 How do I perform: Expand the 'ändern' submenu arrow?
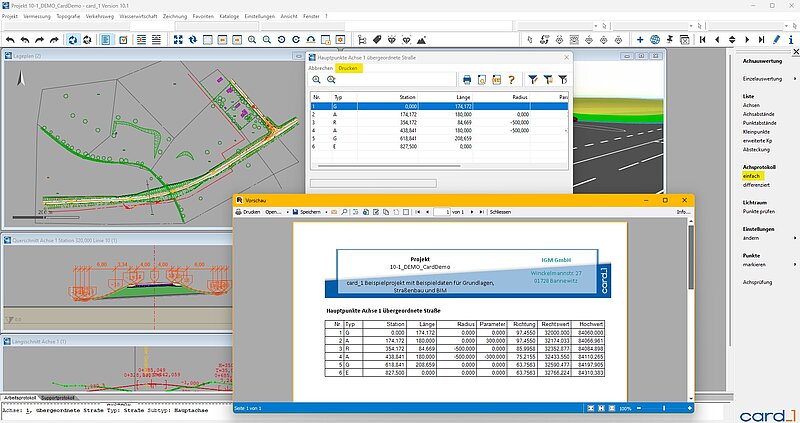(795, 238)
